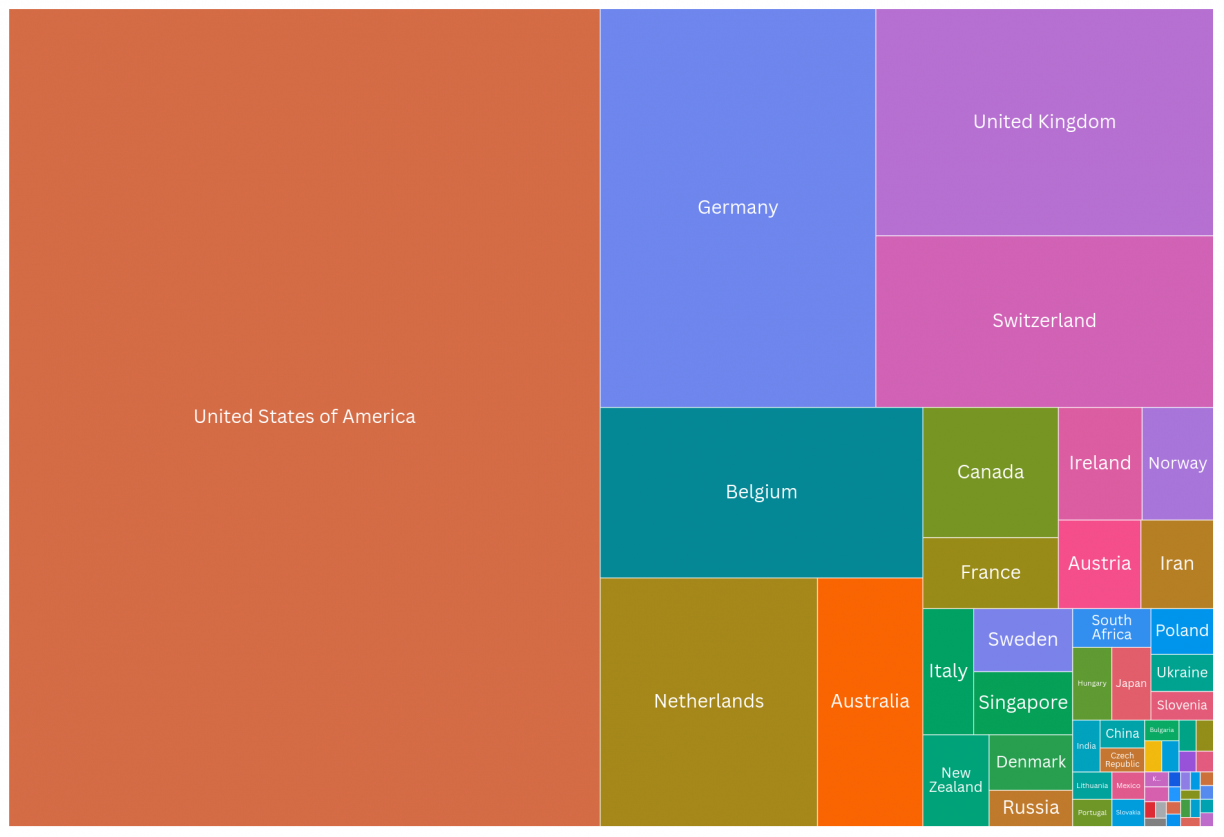This screenshot has width=1224, height=837.
Task: Click the New Zealand tile
Action: pos(955,780)
